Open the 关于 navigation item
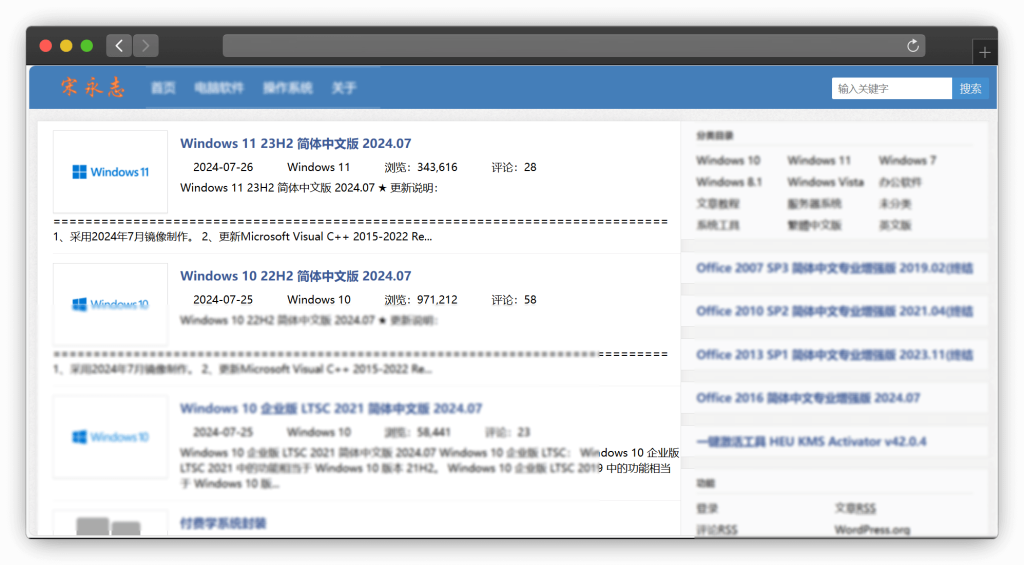 tap(344, 88)
